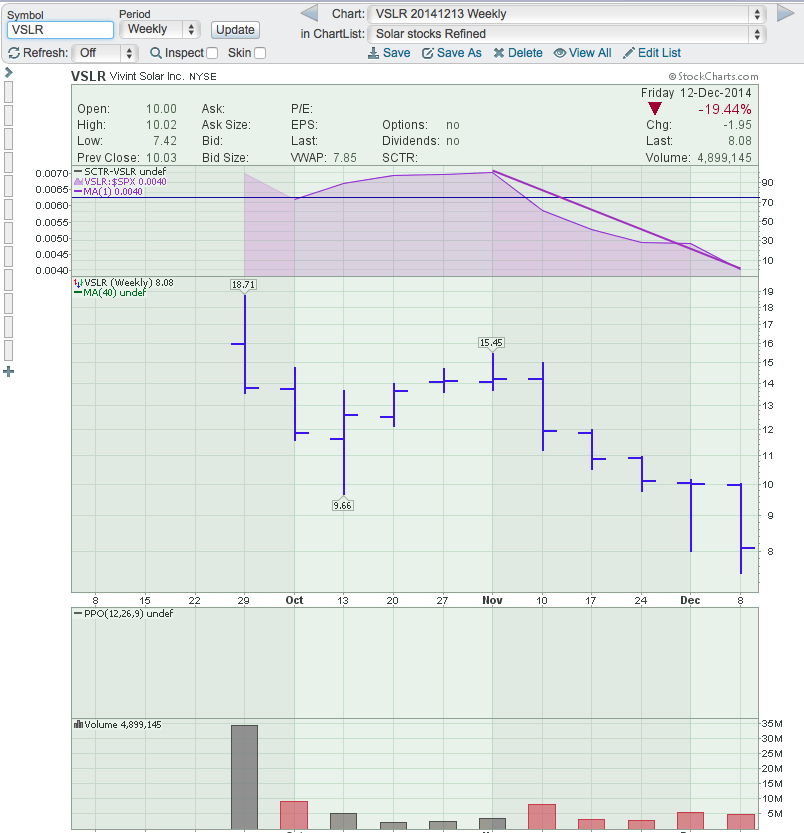Click the tallest gray volume bar
The height and width of the screenshot is (833, 804).
tap(244, 777)
